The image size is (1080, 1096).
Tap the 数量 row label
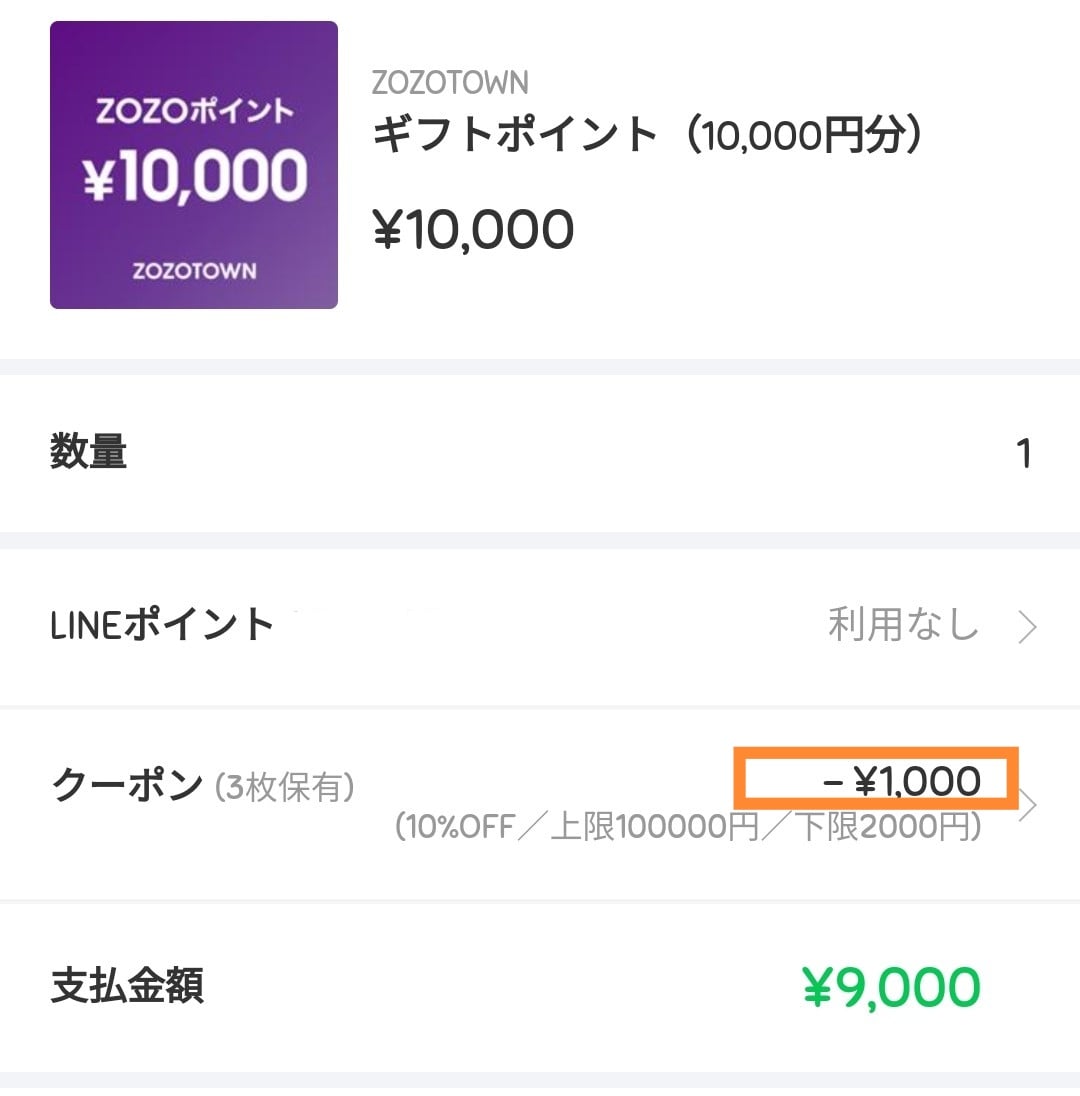[x=89, y=453]
